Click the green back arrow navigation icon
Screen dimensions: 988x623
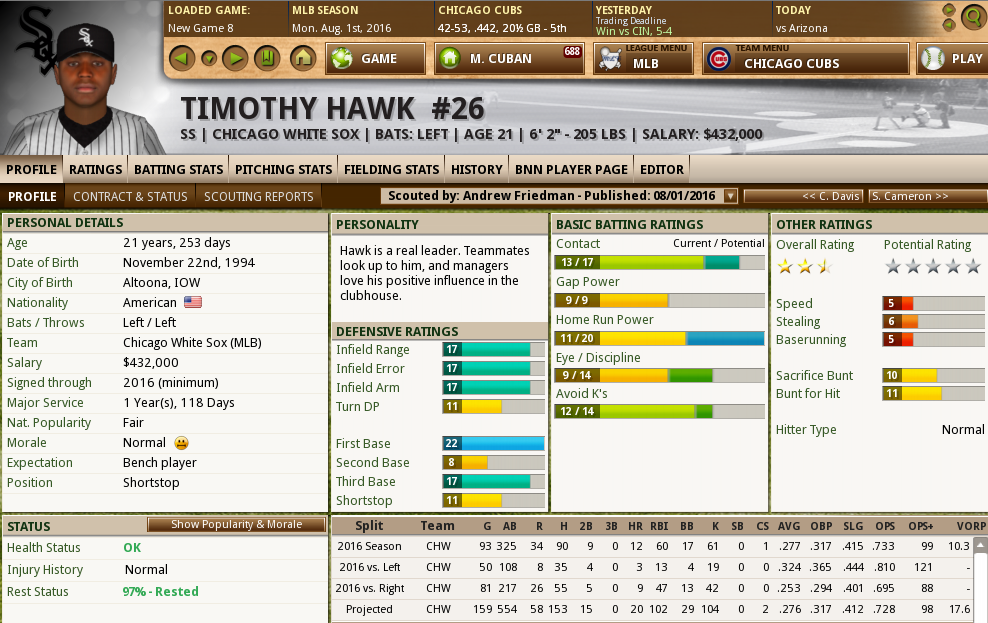181,59
